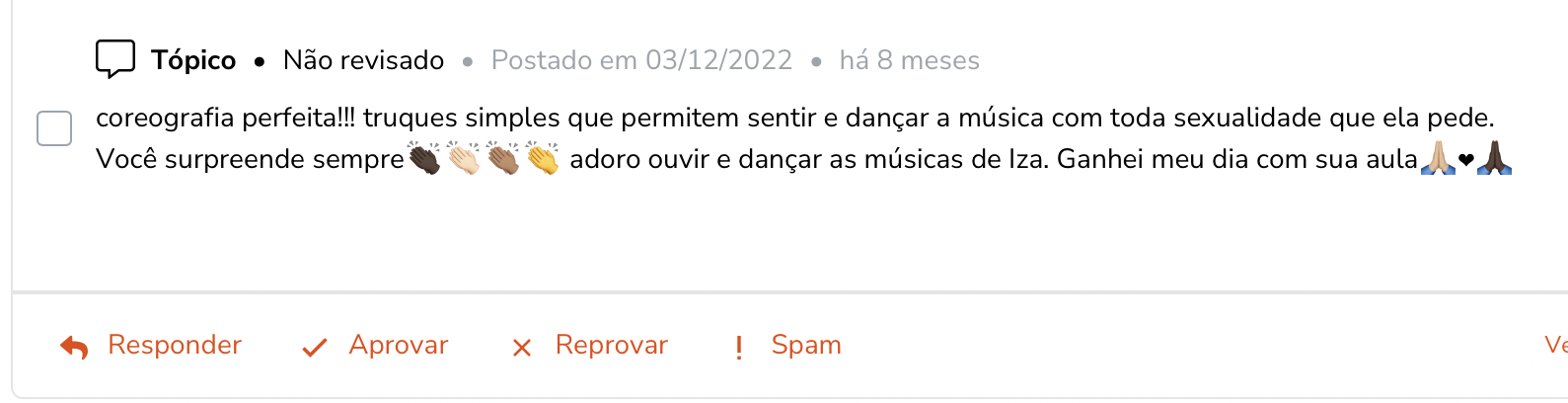Mark the comment as Spam
1568x403 pixels.
806,345
